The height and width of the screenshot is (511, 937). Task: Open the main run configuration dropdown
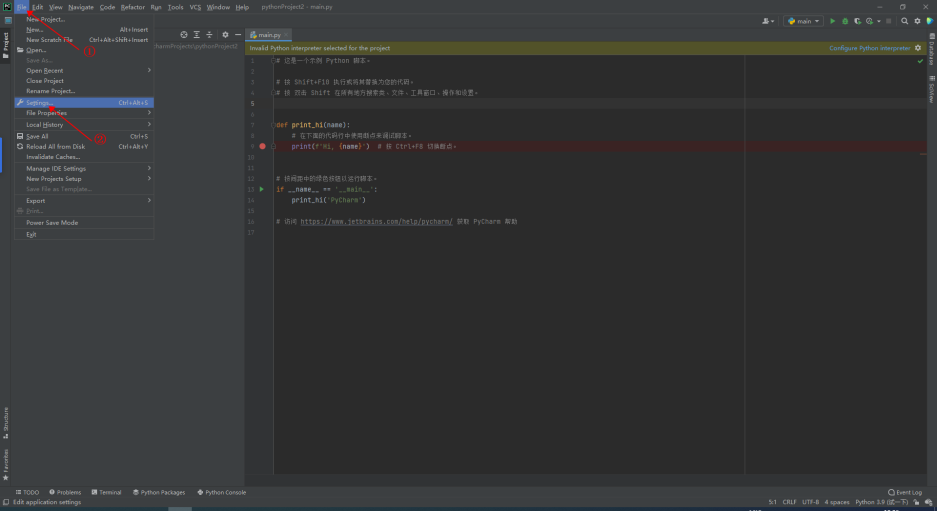pos(804,21)
